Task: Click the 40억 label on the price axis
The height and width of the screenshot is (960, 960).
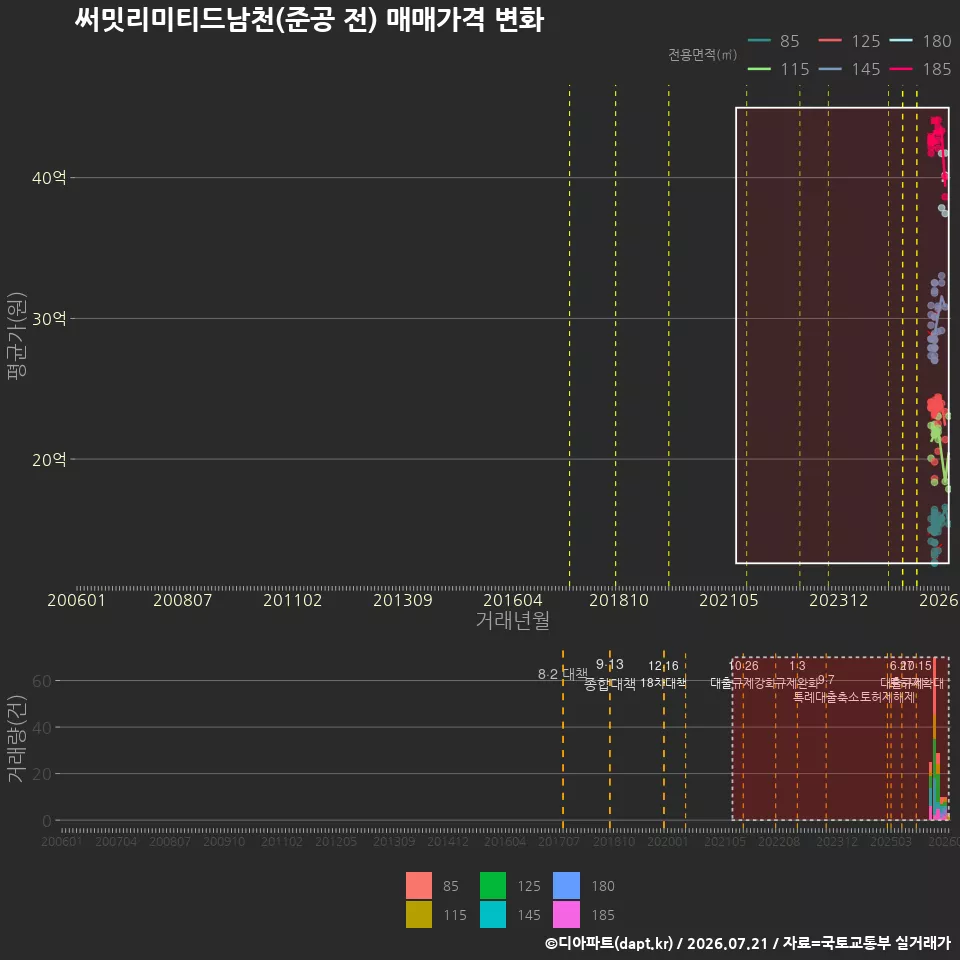Action: (49, 178)
